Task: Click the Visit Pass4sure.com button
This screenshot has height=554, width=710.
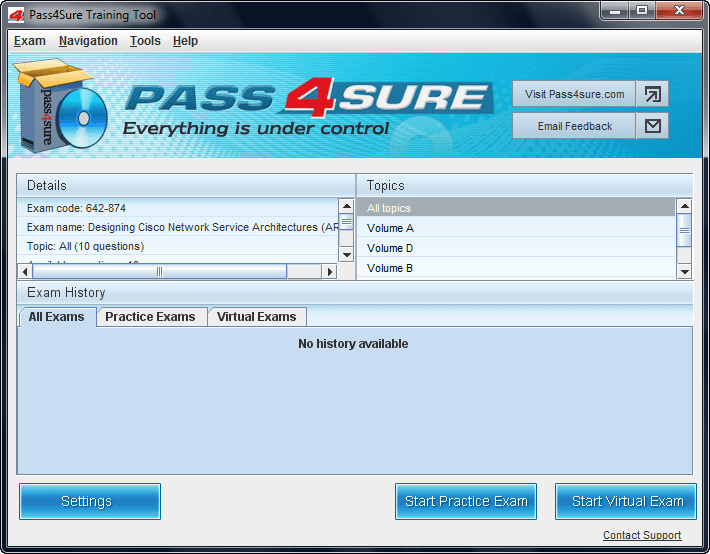Action: pyautogui.click(x=574, y=94)
